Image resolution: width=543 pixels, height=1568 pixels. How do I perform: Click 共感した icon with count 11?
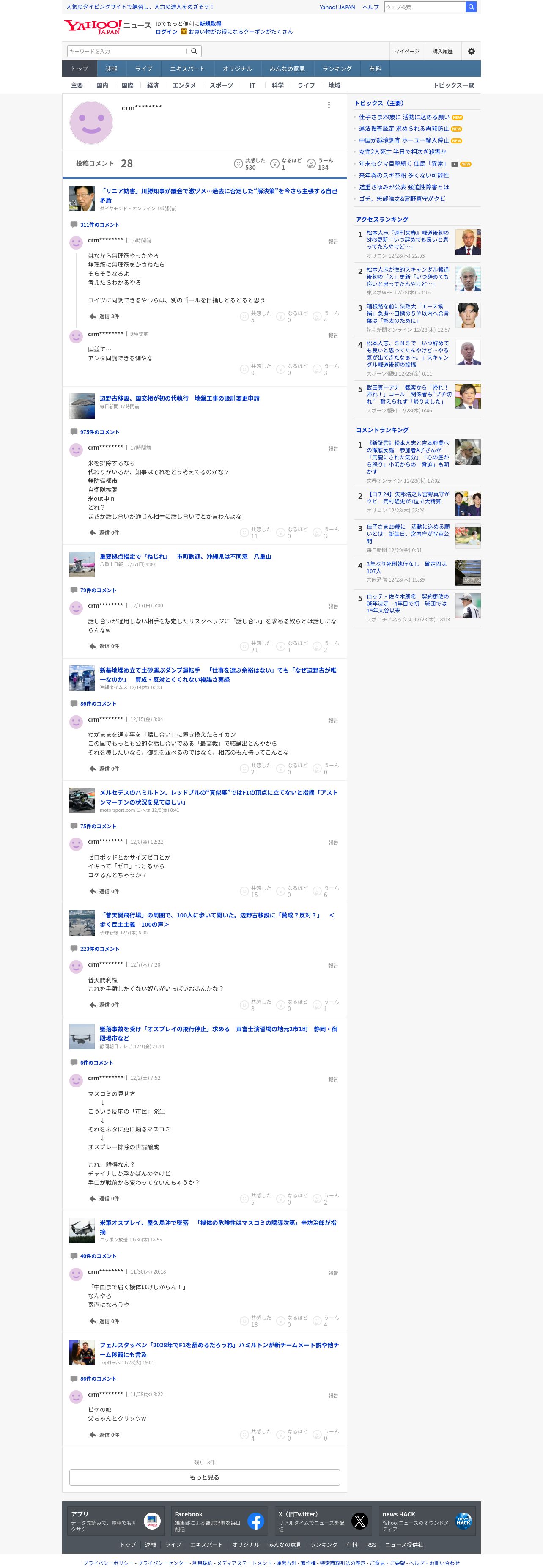click(x=244, y=533)
